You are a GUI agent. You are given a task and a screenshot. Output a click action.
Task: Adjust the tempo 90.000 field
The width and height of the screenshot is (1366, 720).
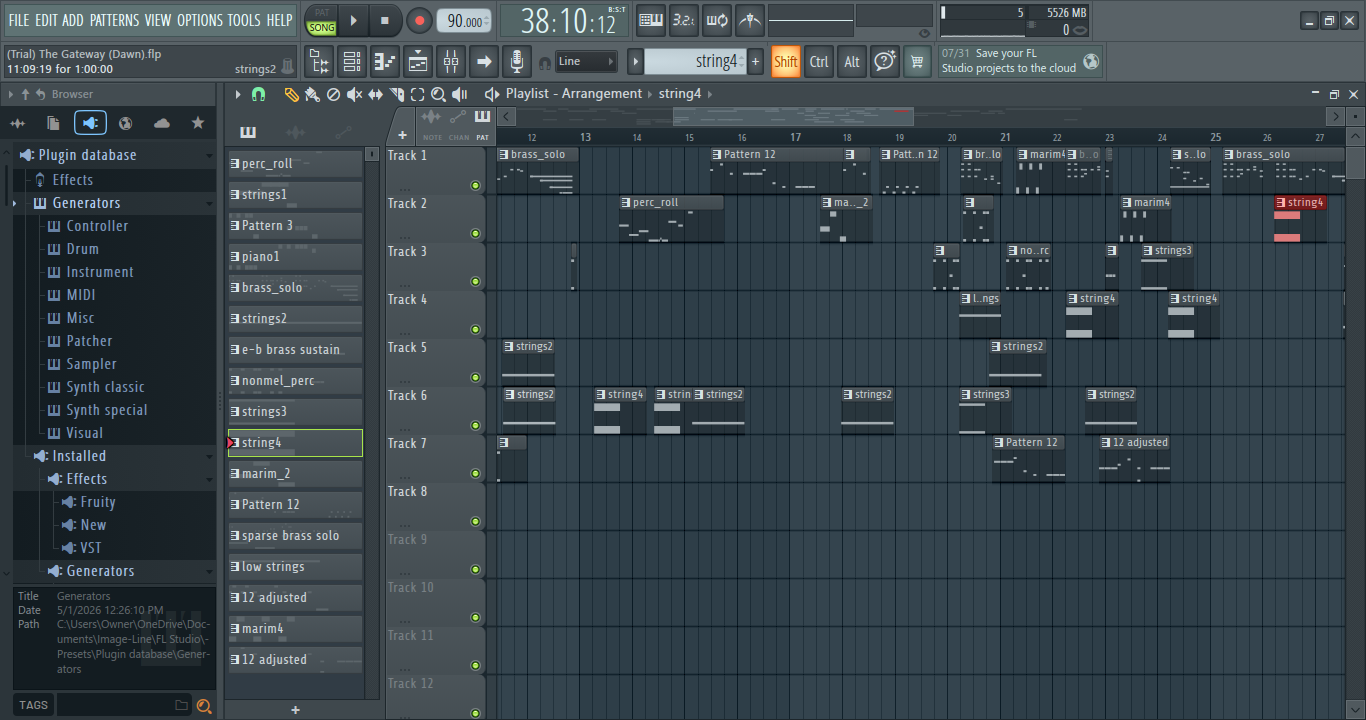point(464,21)
